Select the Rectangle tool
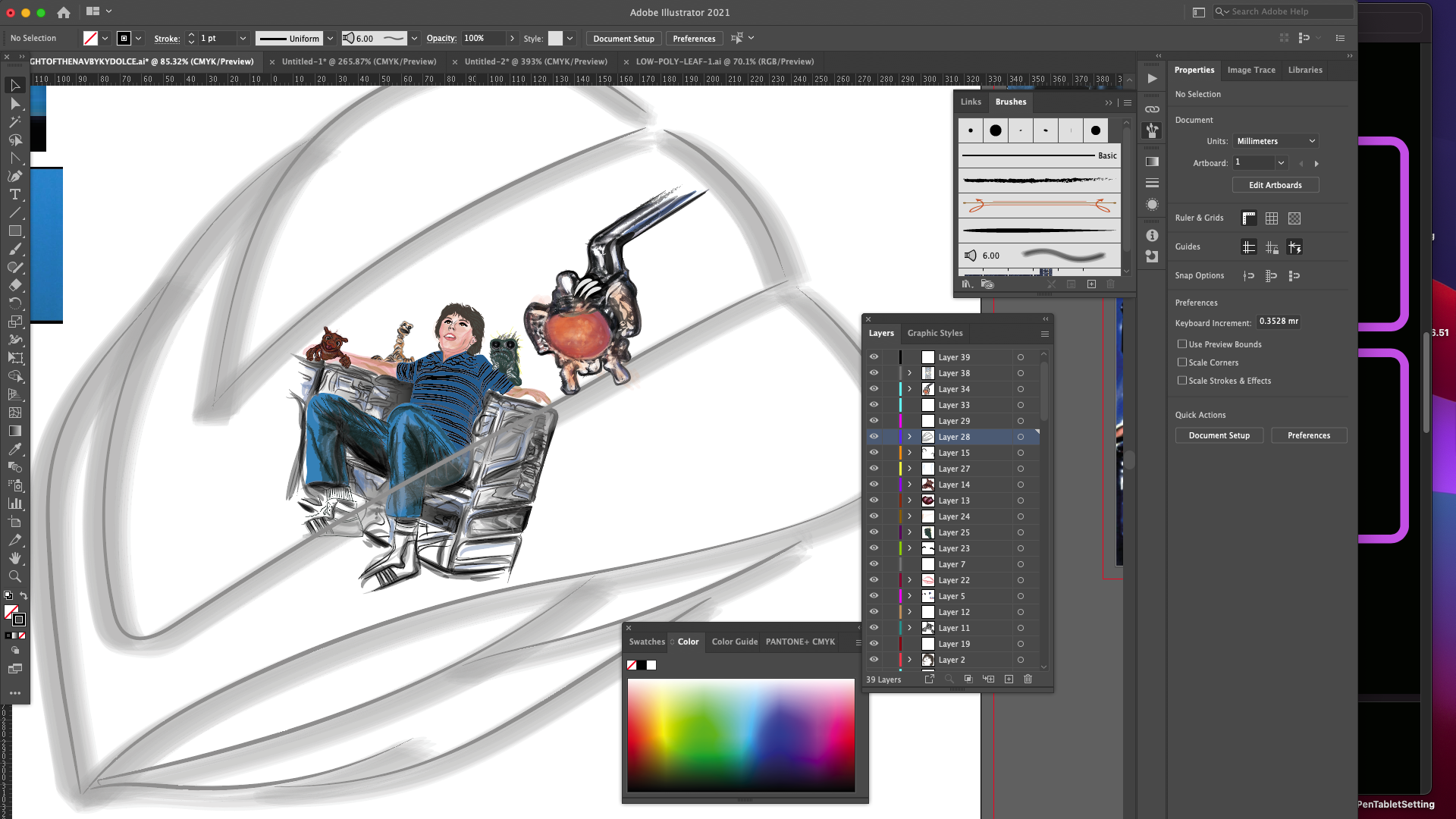This screenshot has height=819, width=1456. (x=14, y=231)
